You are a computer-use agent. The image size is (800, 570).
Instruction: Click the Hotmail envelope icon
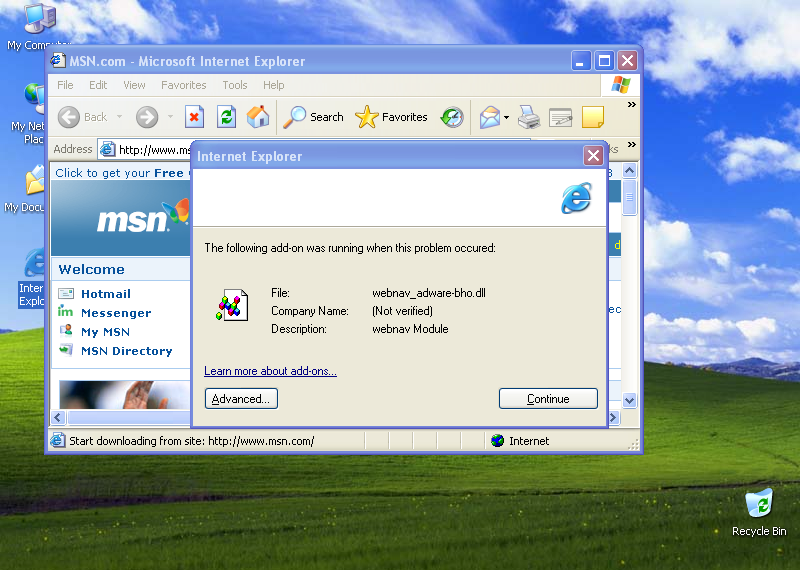[x=66, y=293]
